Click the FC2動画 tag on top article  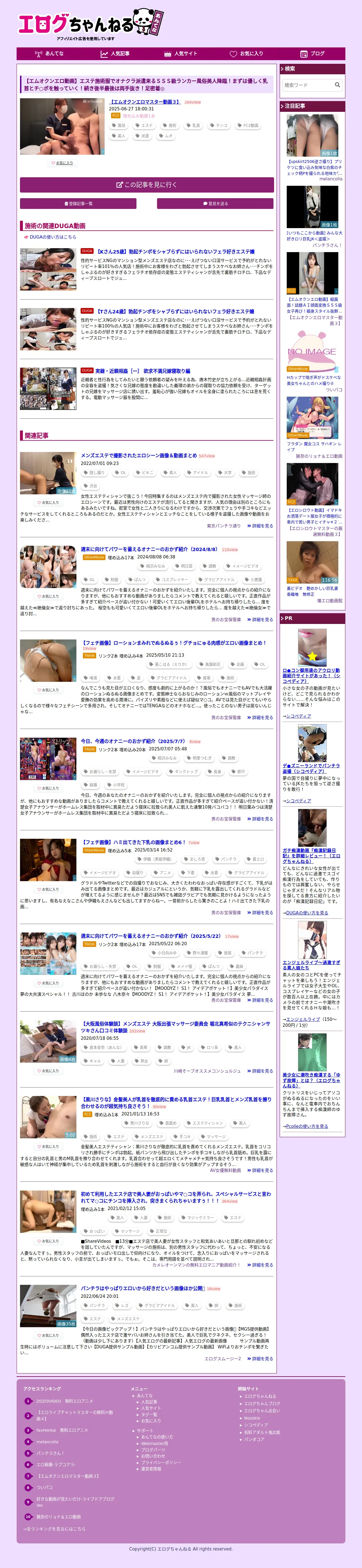click(248, 125)
